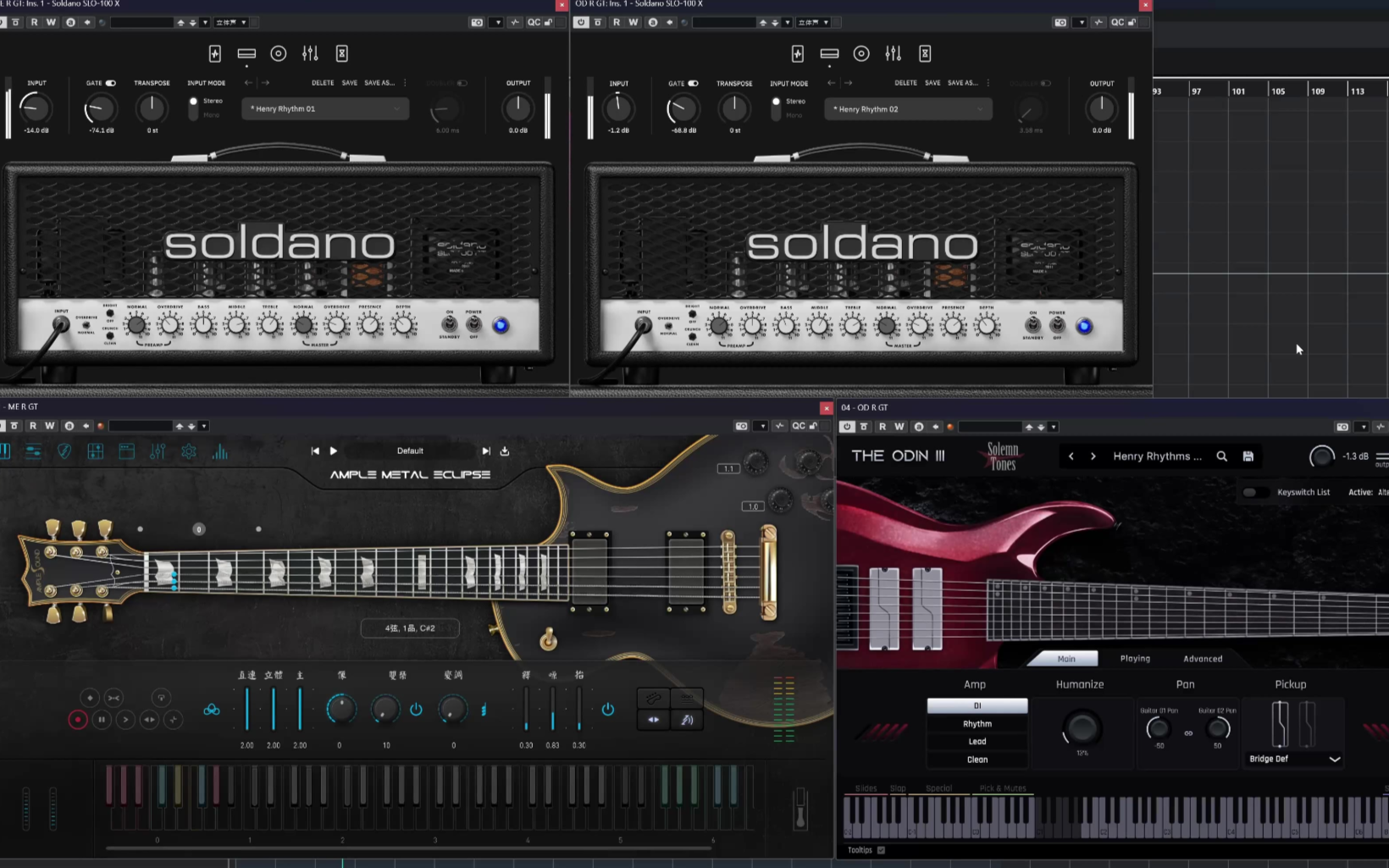Select Rhythm amp in Odin III
The width and height of the screenshot is (1389, 868).
(977, 724)
